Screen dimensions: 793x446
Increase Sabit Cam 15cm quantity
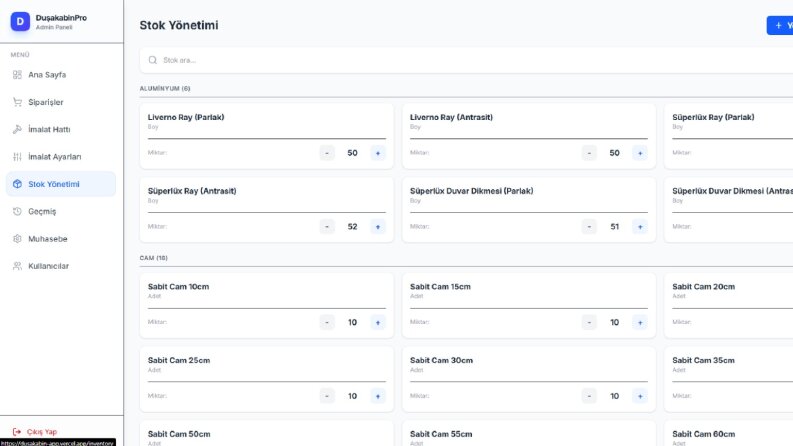pos(640,322)
